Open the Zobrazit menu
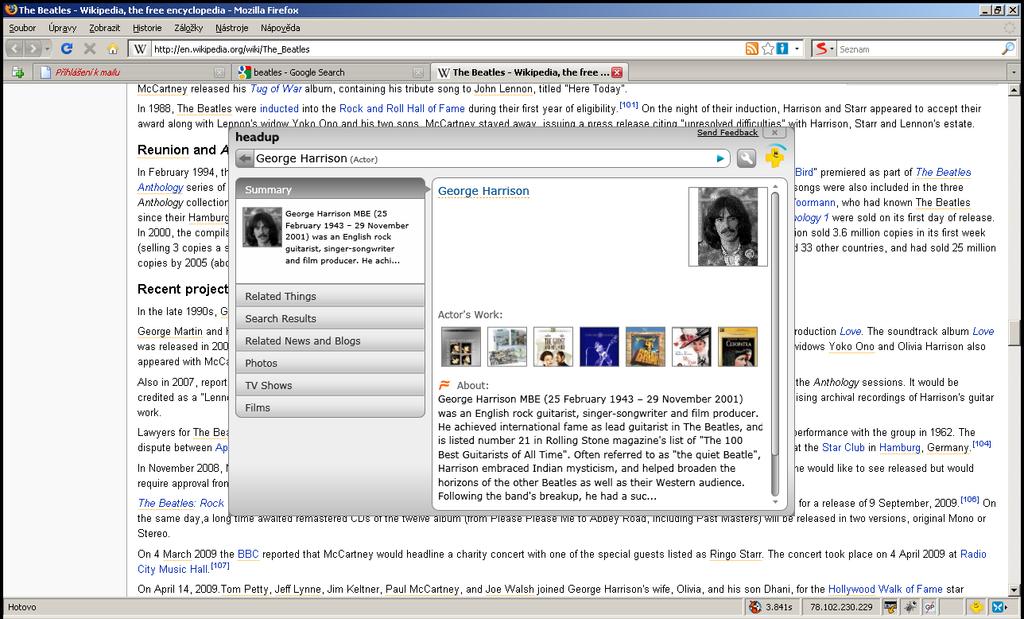This screenshot has width=1024, height=619. (104, 28)
